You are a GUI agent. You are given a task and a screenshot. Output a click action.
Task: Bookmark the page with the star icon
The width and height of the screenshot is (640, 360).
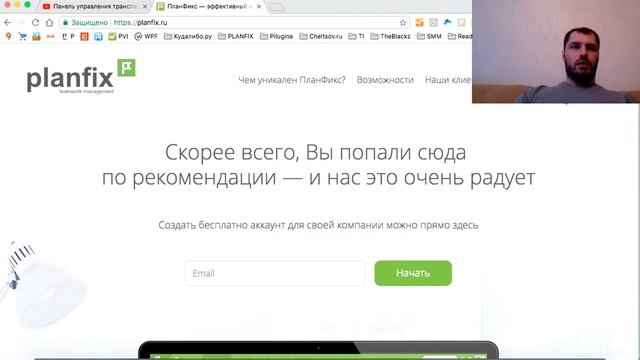pos(402,22)
